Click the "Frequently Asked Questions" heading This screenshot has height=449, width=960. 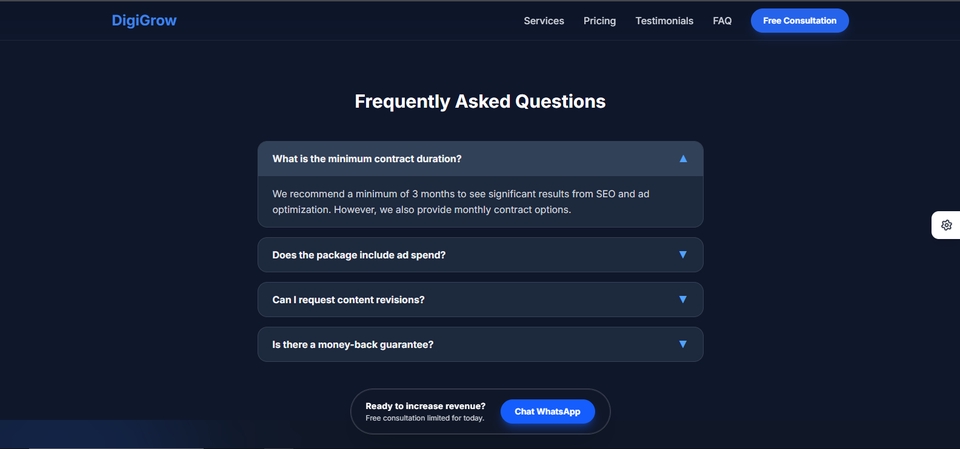point(480,101)
